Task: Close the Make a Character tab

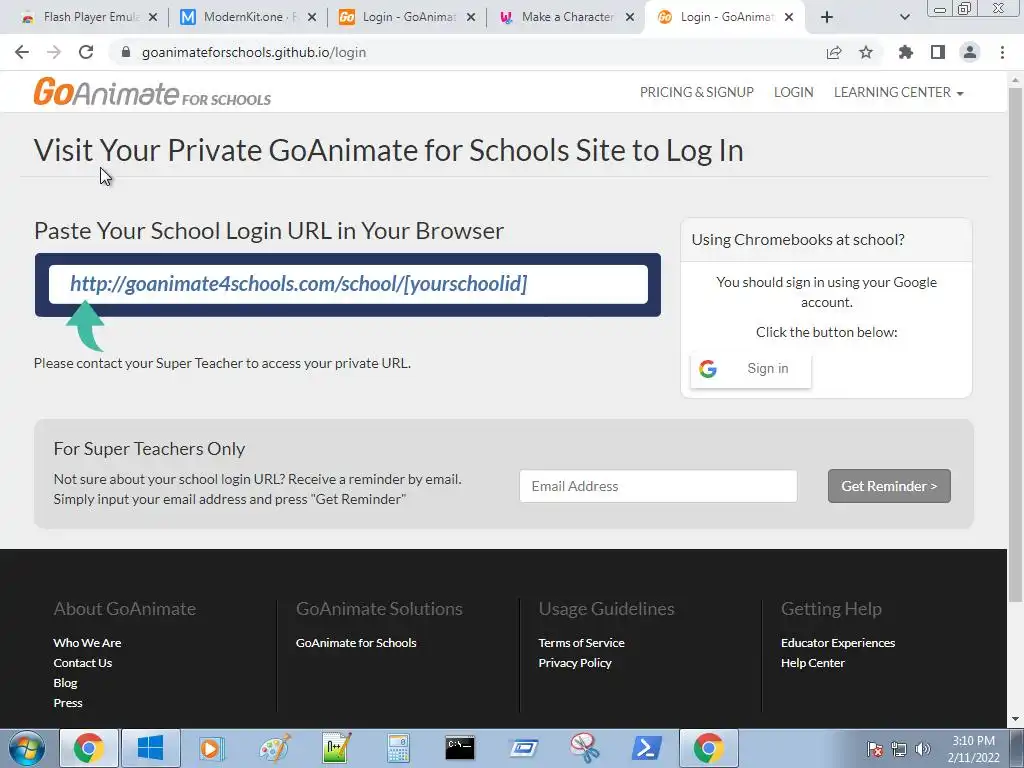Action: [630, 17]
